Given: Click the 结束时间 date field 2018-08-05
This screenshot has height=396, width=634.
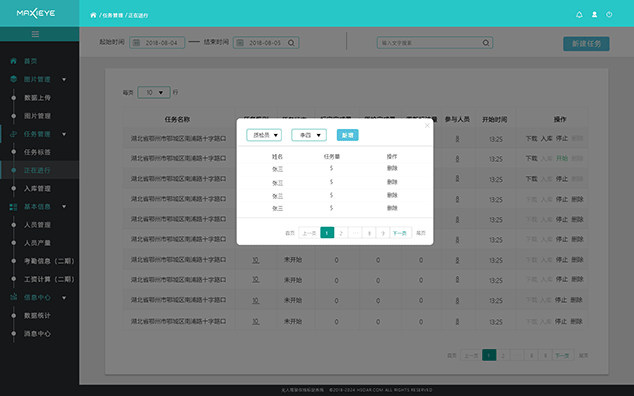Looking at the screenshot, I should (x=266, y=42).
